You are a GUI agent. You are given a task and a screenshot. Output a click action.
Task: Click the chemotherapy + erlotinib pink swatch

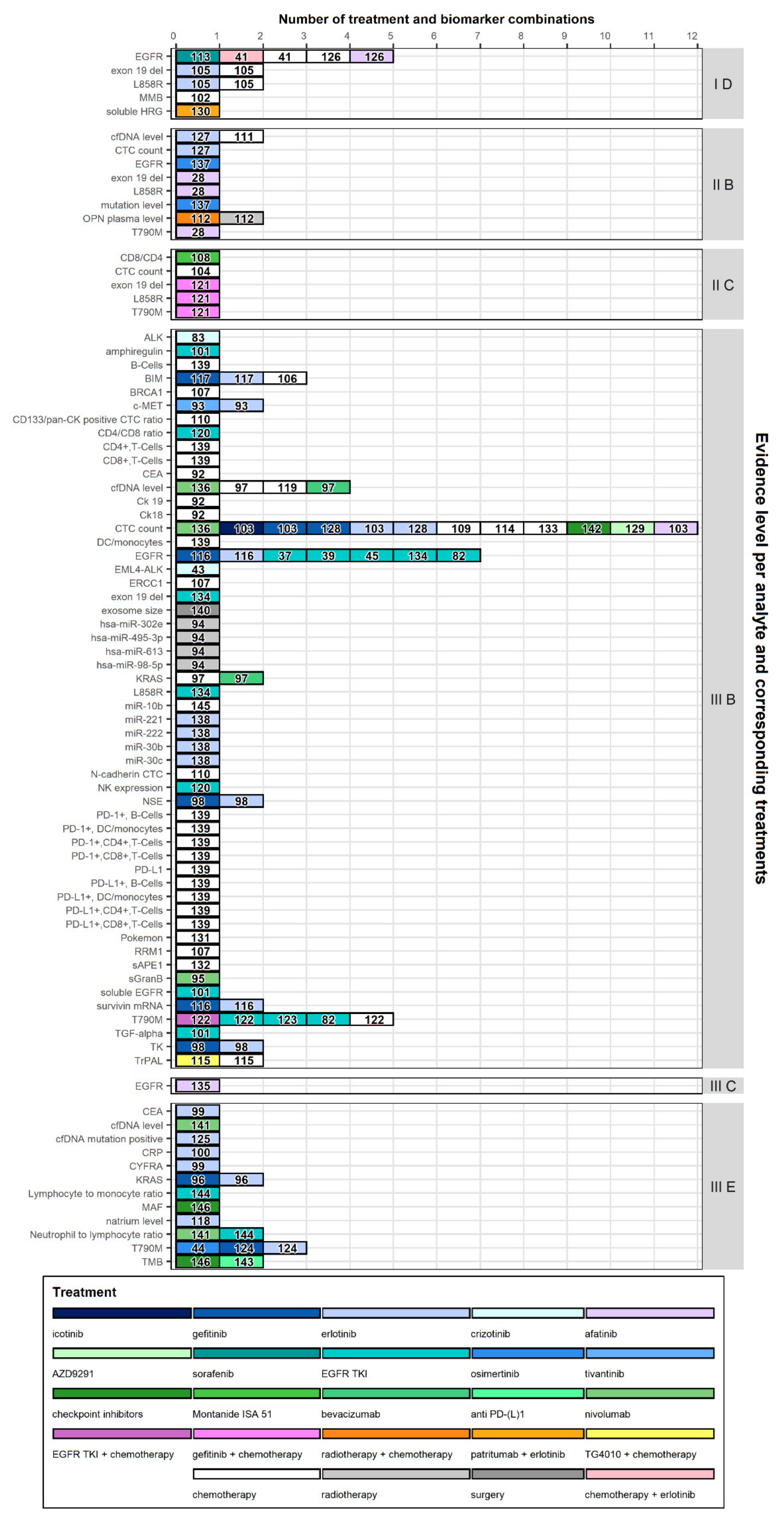[x=650, y=1474]
